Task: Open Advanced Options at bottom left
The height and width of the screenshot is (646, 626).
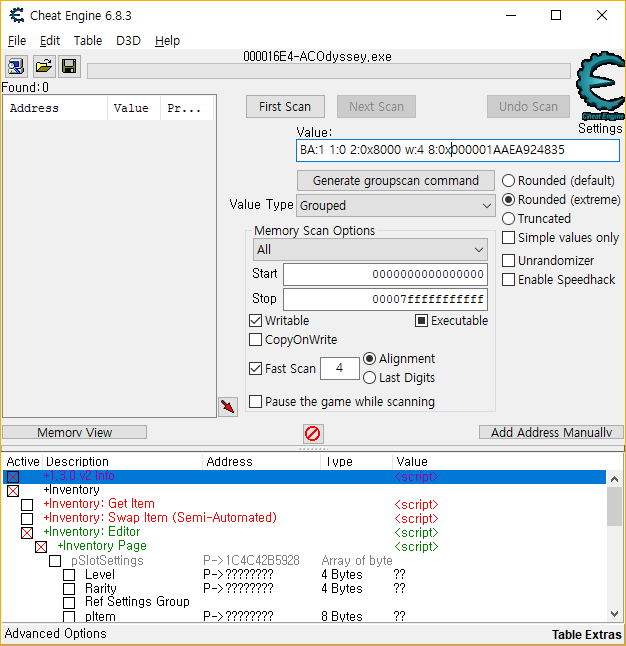Action: coord(55,633)
